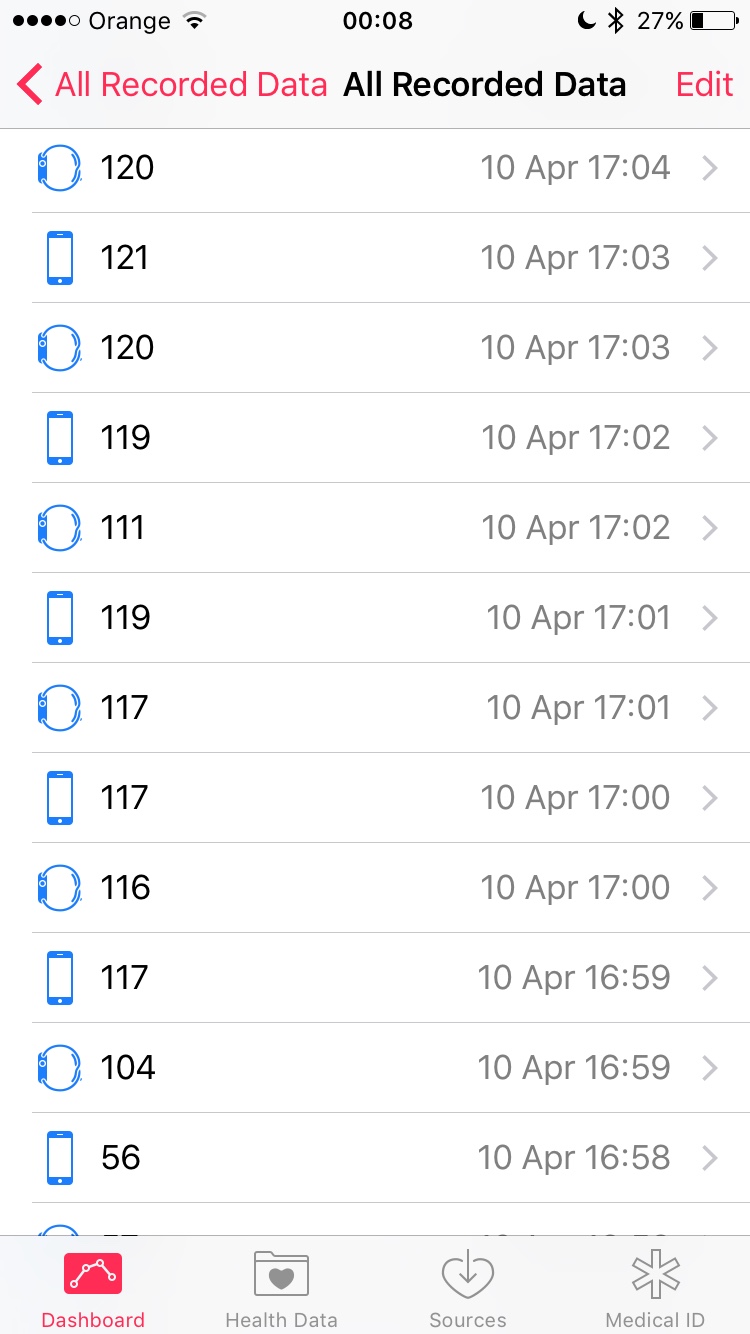The width and height of the screenshot is (750, 1334).
Task: Tap the iPhone icon beside 121 reading
Action: tap(60, 258)
